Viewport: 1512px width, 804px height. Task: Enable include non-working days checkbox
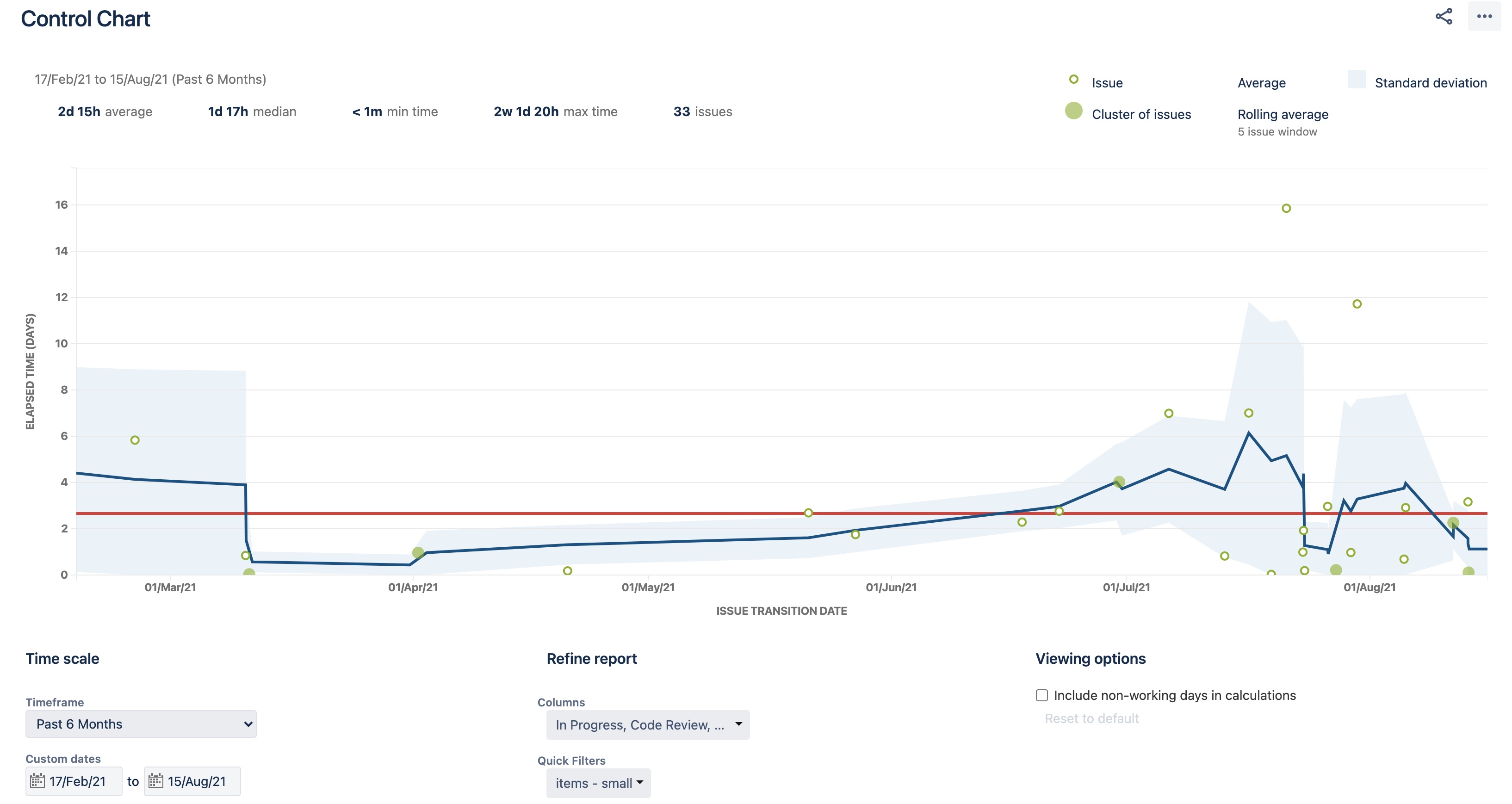click(1042, 695)
